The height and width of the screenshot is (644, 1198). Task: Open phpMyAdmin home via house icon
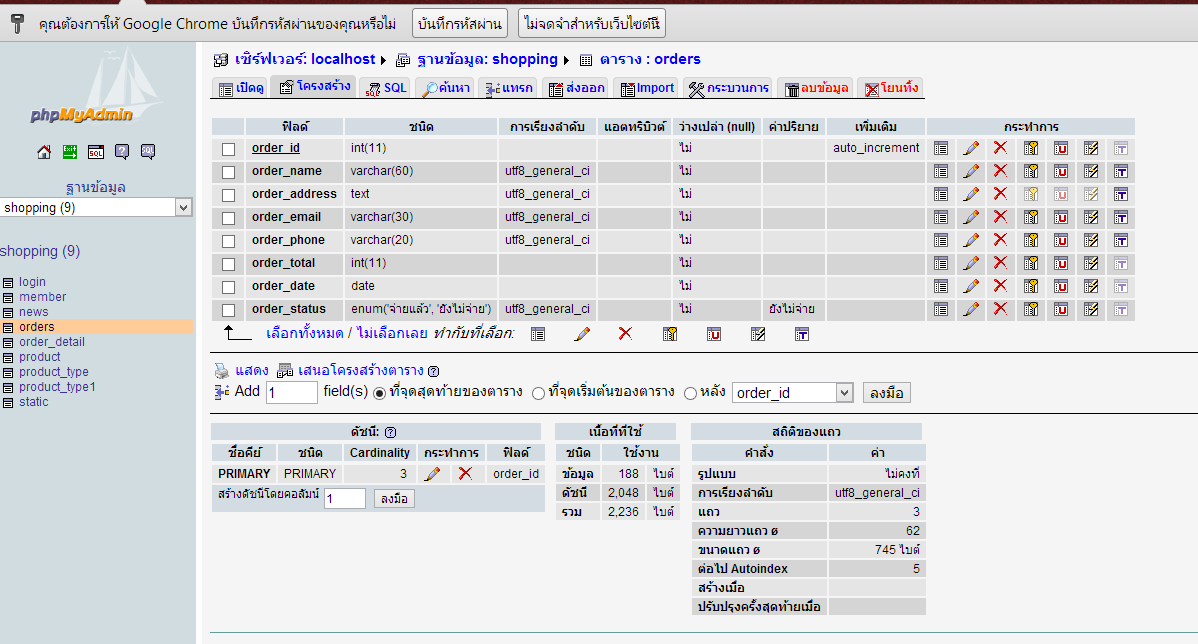click(44, 152)
